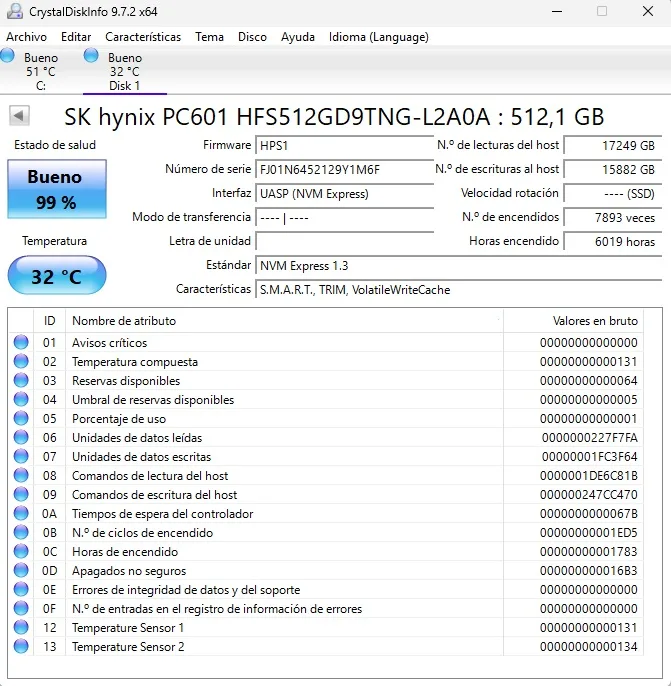
Task: Click status orb for registro de información de errores
Action: [x=21, y=608]
